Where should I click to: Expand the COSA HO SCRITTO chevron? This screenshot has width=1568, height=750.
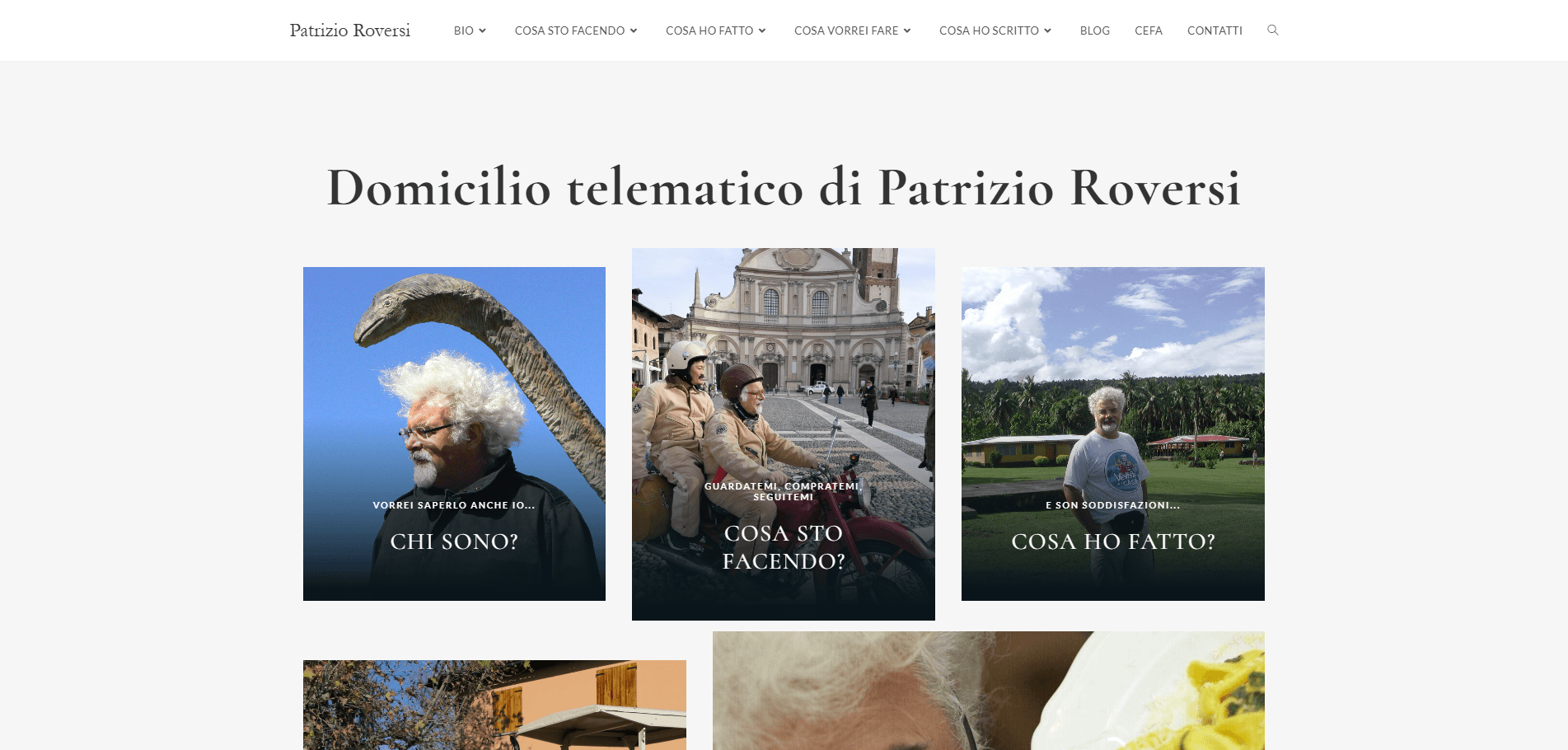(x=1048, y=30)
